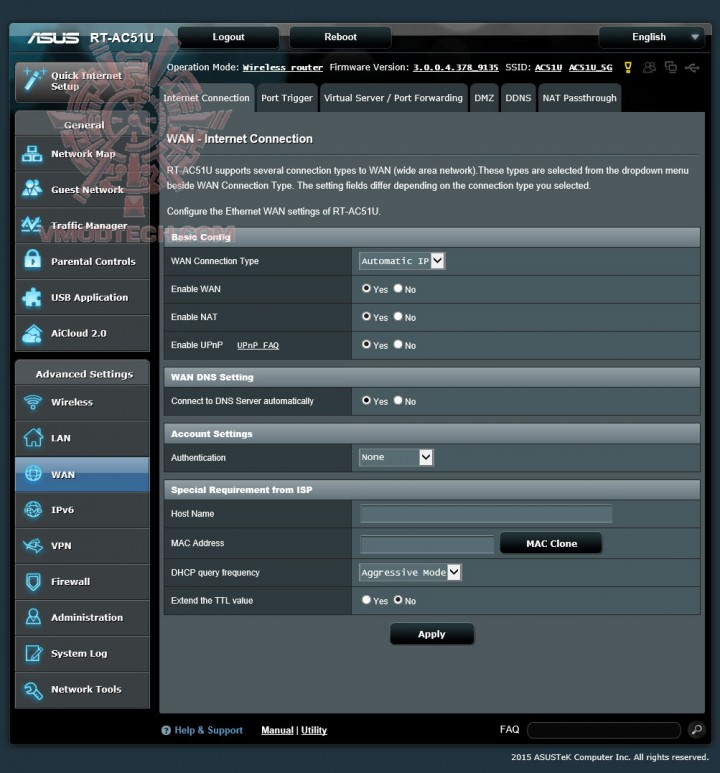The width and height of the screenshot is (720, 773).
Task: Click the Wireless router operation mode link
Action: point(283,68)
